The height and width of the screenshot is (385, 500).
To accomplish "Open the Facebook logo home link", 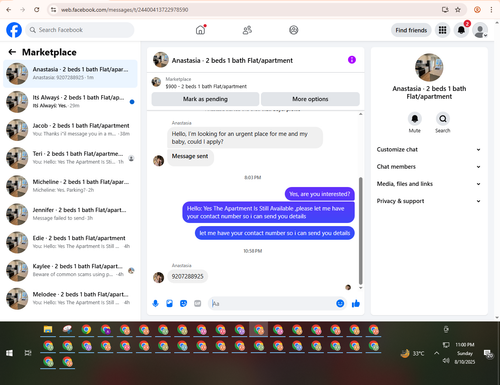I will point(14,30).
